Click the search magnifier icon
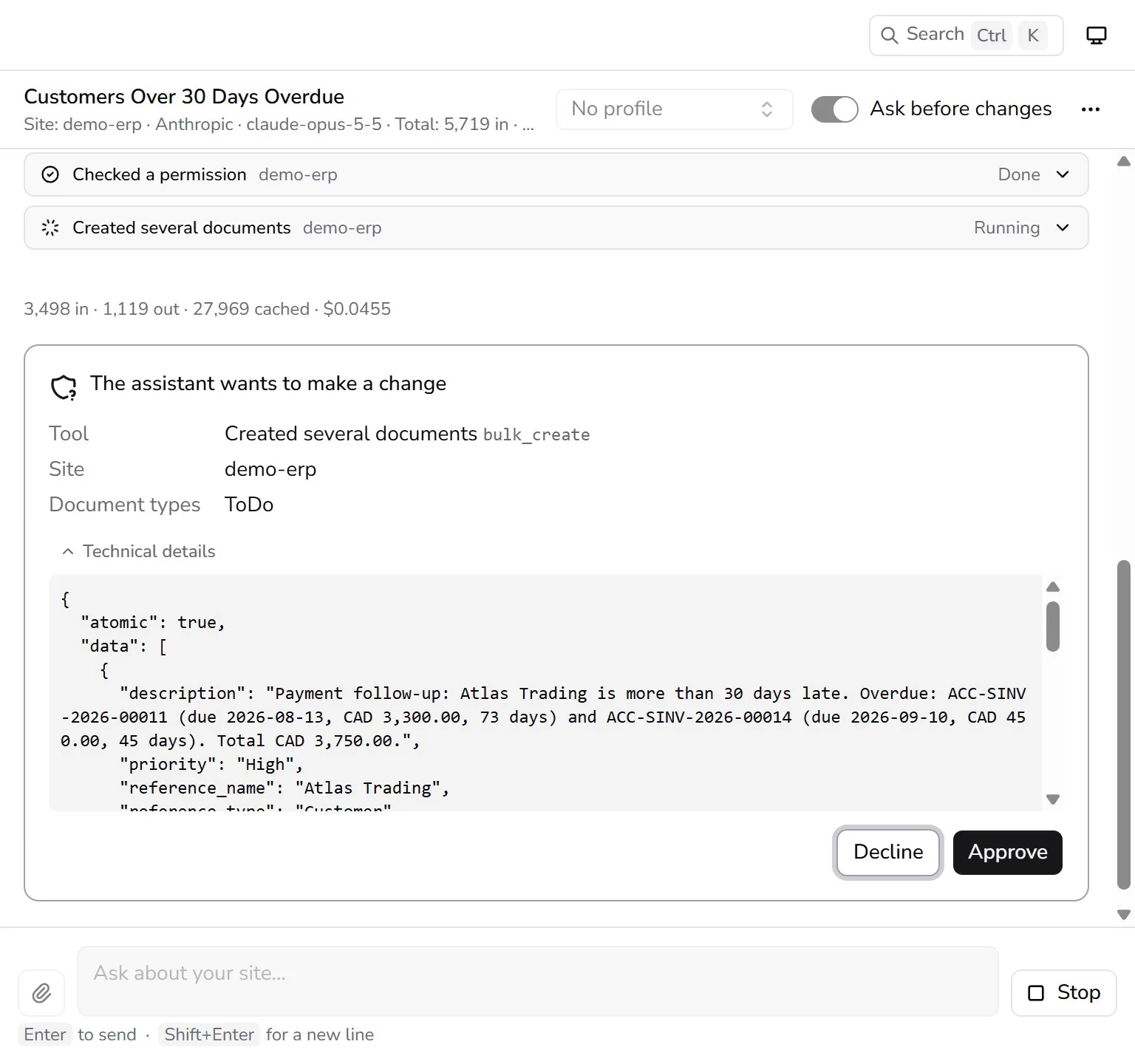The height and width of the screenshot is (1064, 1135). (890, 35)
